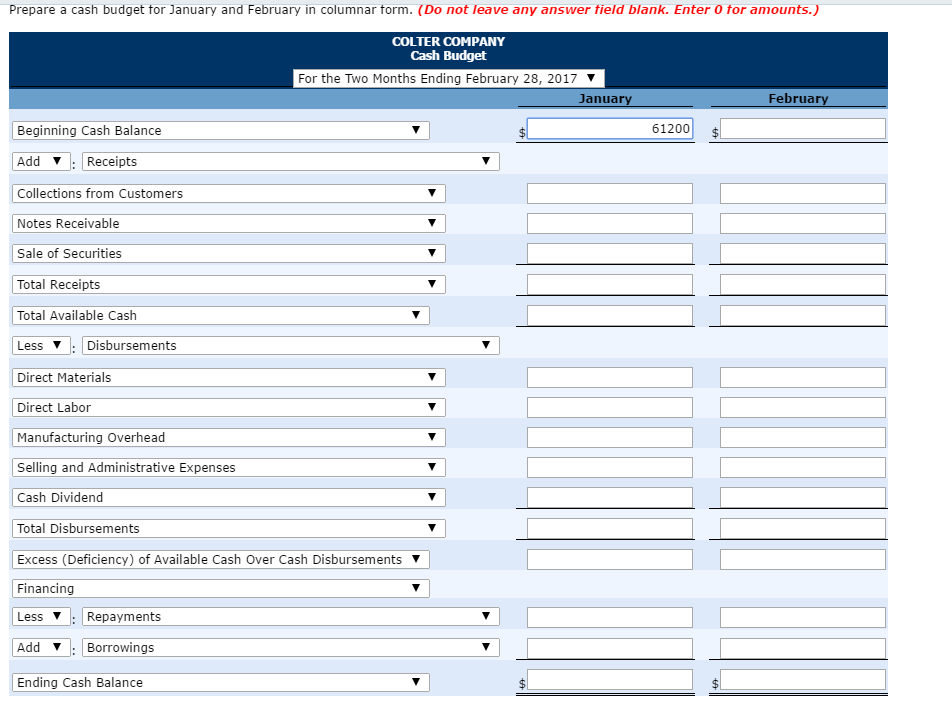Click January Beginning Cash Balance field showing 61200
This screenshot has width=952, height=726.
tap(610, 129)
